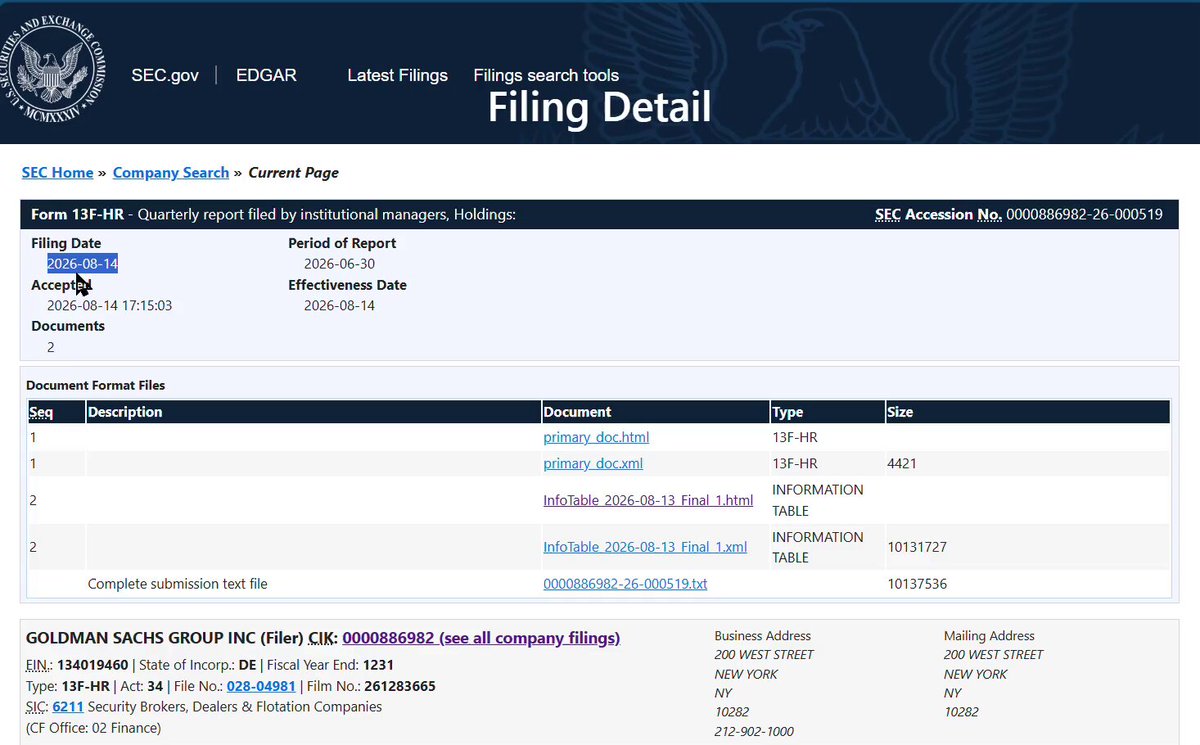Click the Form 13F-HR heading text
Viewport: 1200px width, 745px height.
pos(78,215)
